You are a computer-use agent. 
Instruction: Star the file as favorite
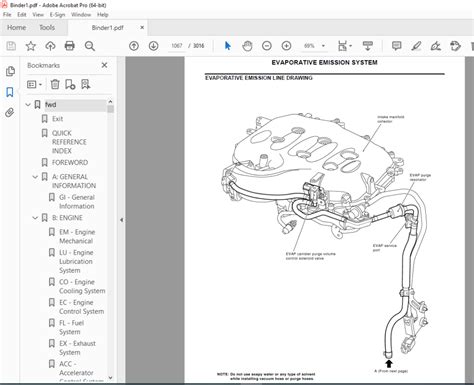click(x=31, y=46)
